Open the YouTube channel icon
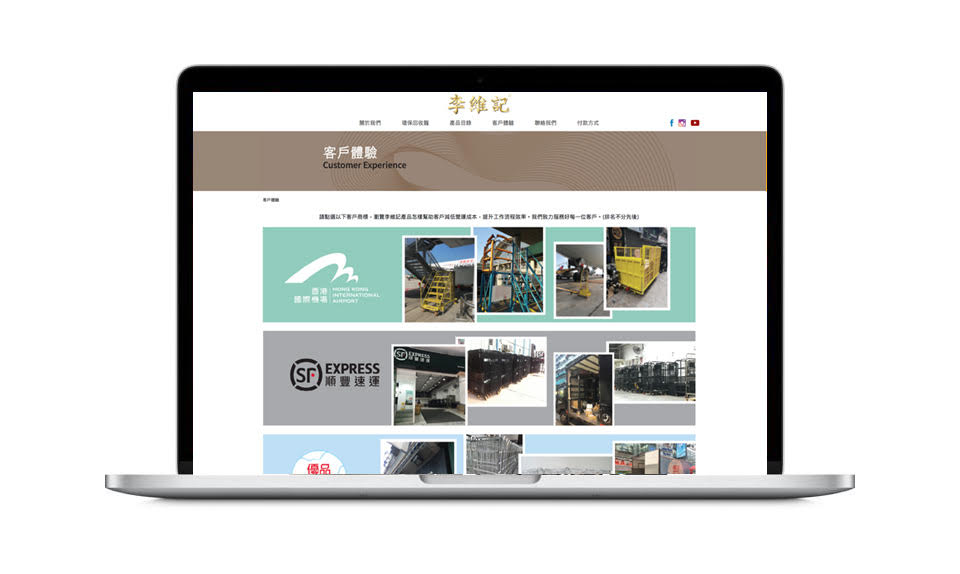960x574 pixels. point(695,123)
